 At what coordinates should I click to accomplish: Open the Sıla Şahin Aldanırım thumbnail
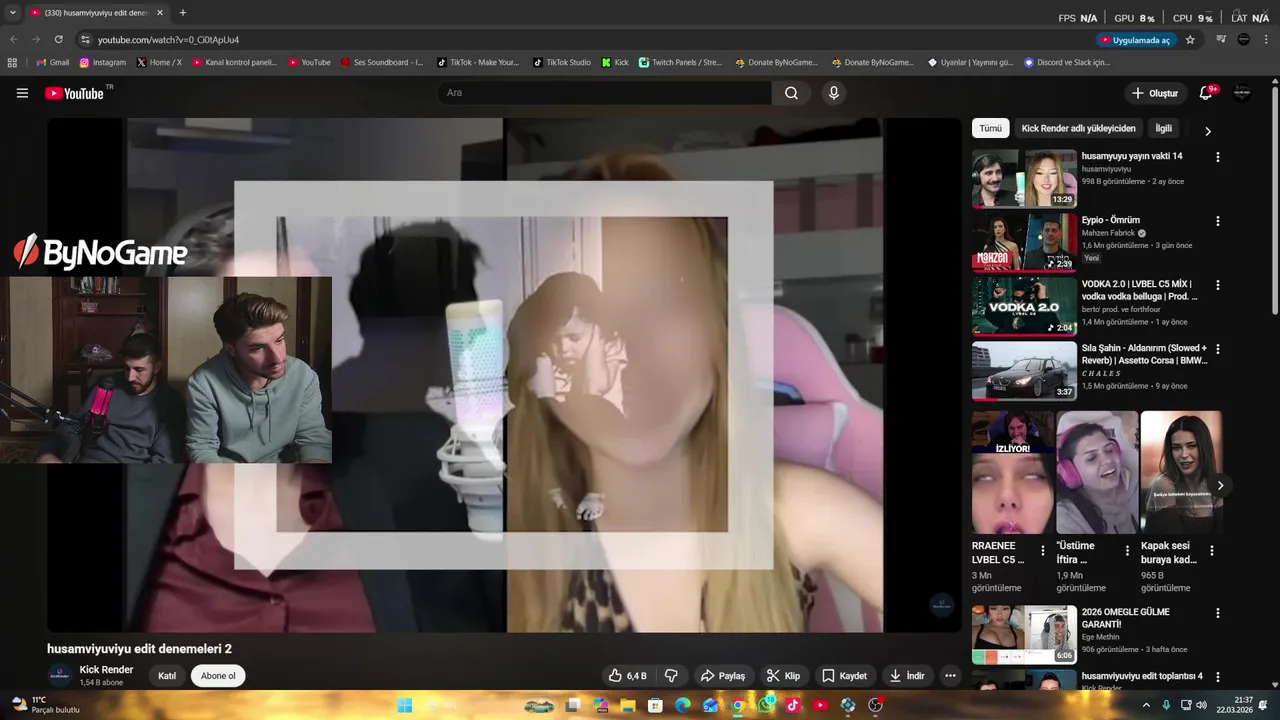pos(1024,370)
